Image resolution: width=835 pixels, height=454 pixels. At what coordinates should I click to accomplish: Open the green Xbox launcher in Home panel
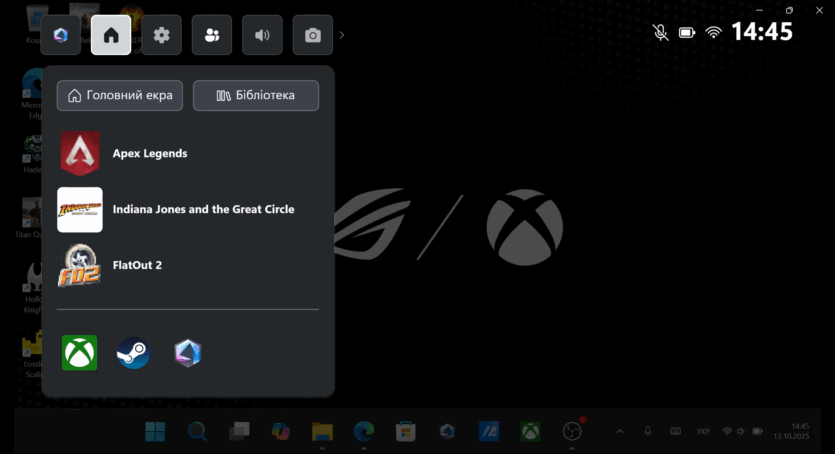[x=80, y=352]
